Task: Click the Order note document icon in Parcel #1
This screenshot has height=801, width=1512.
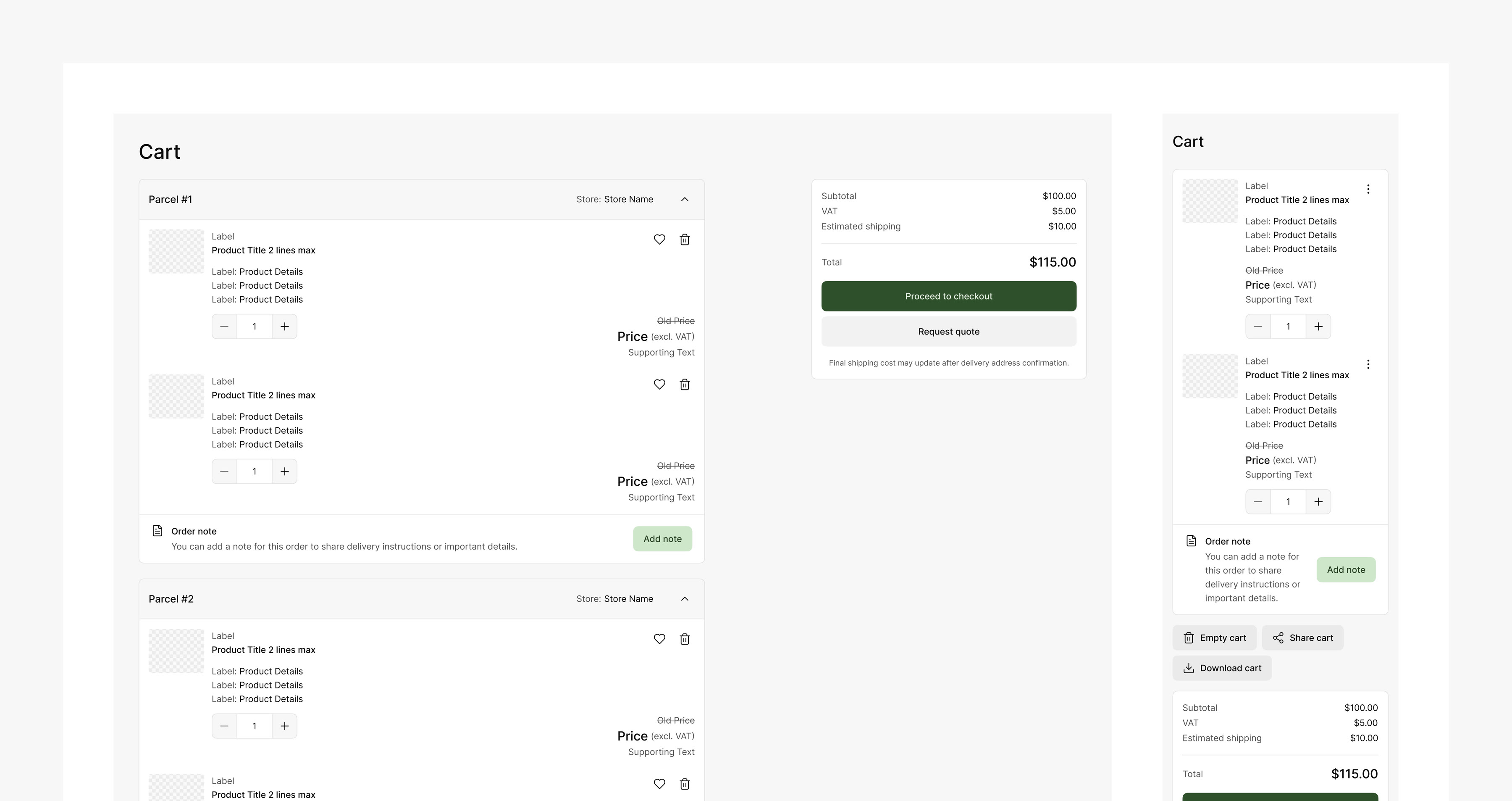Action: 157,531
